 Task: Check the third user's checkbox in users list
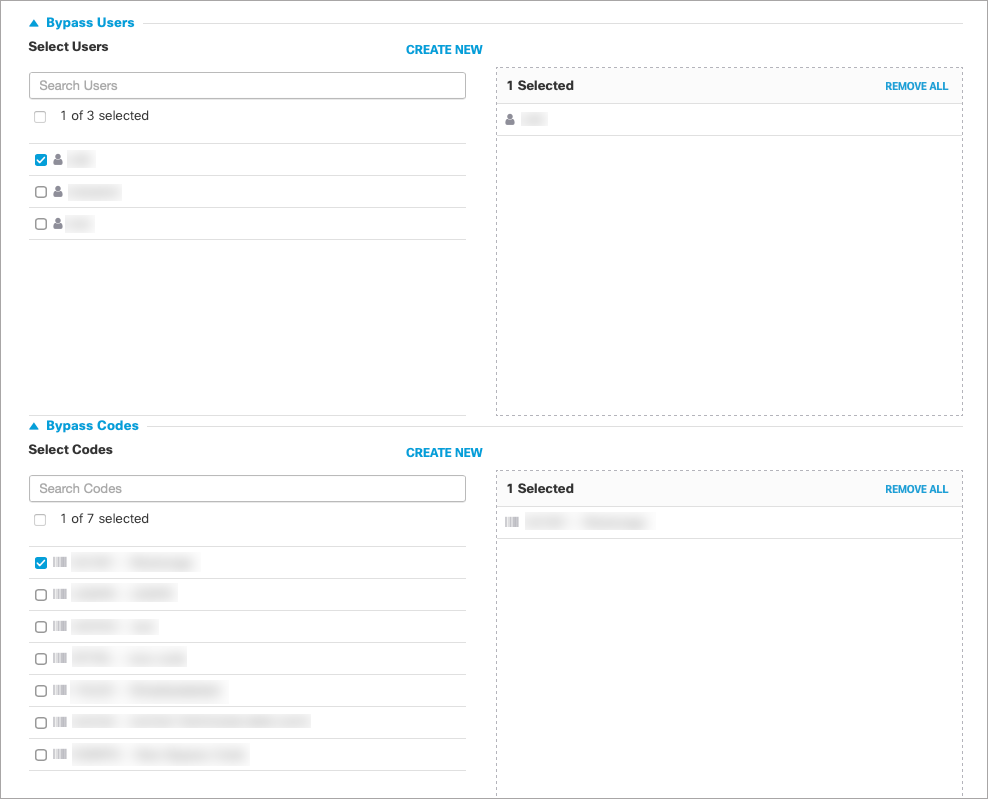point(41,224)
